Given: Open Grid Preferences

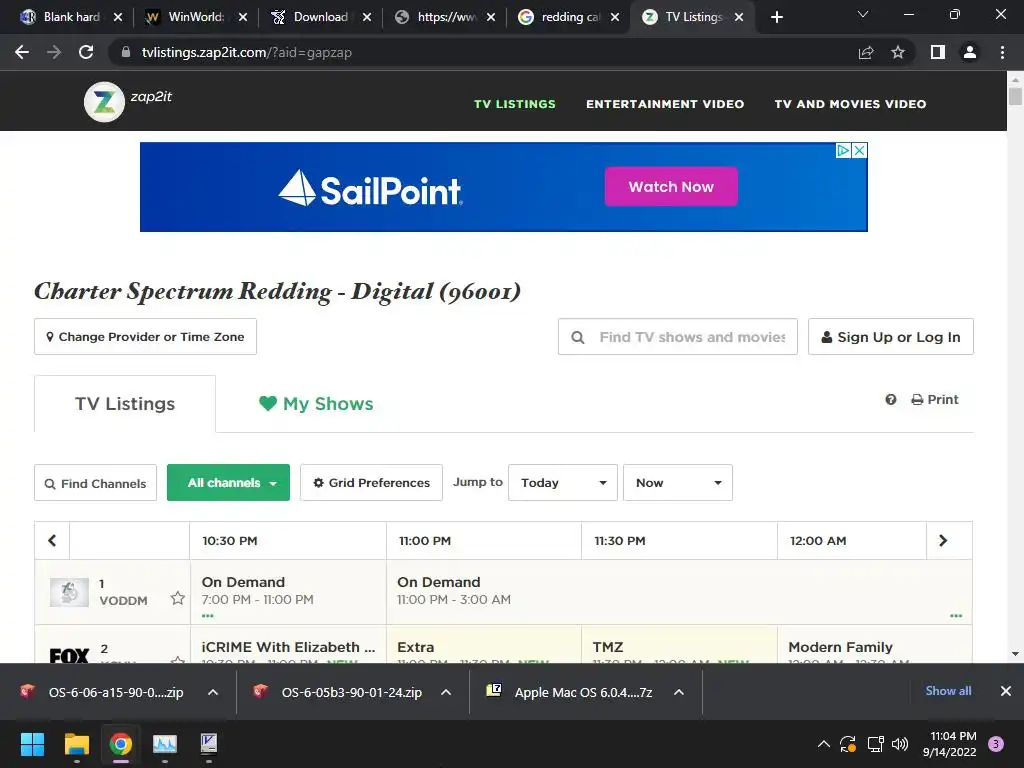Looking at the screenshot, I should coord(371,483).
